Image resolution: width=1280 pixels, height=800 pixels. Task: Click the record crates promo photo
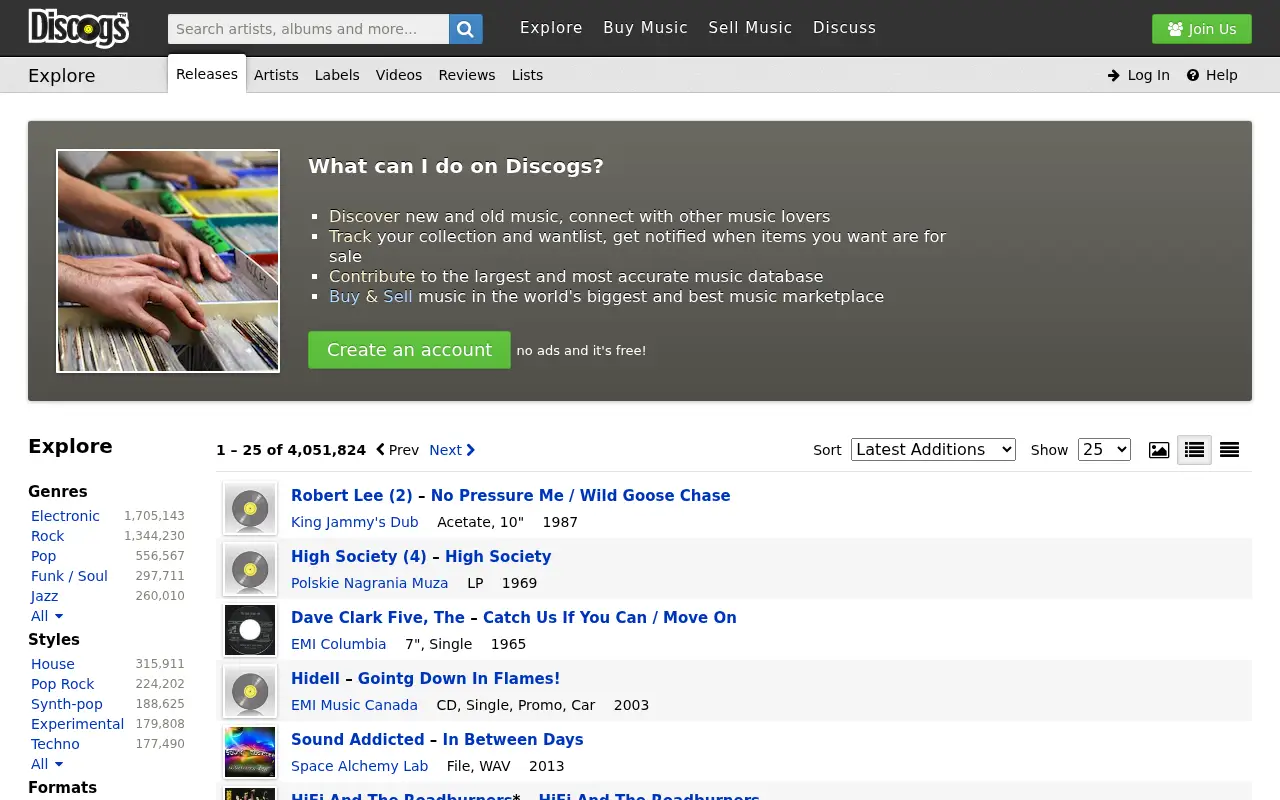click(x=168, y=261)
